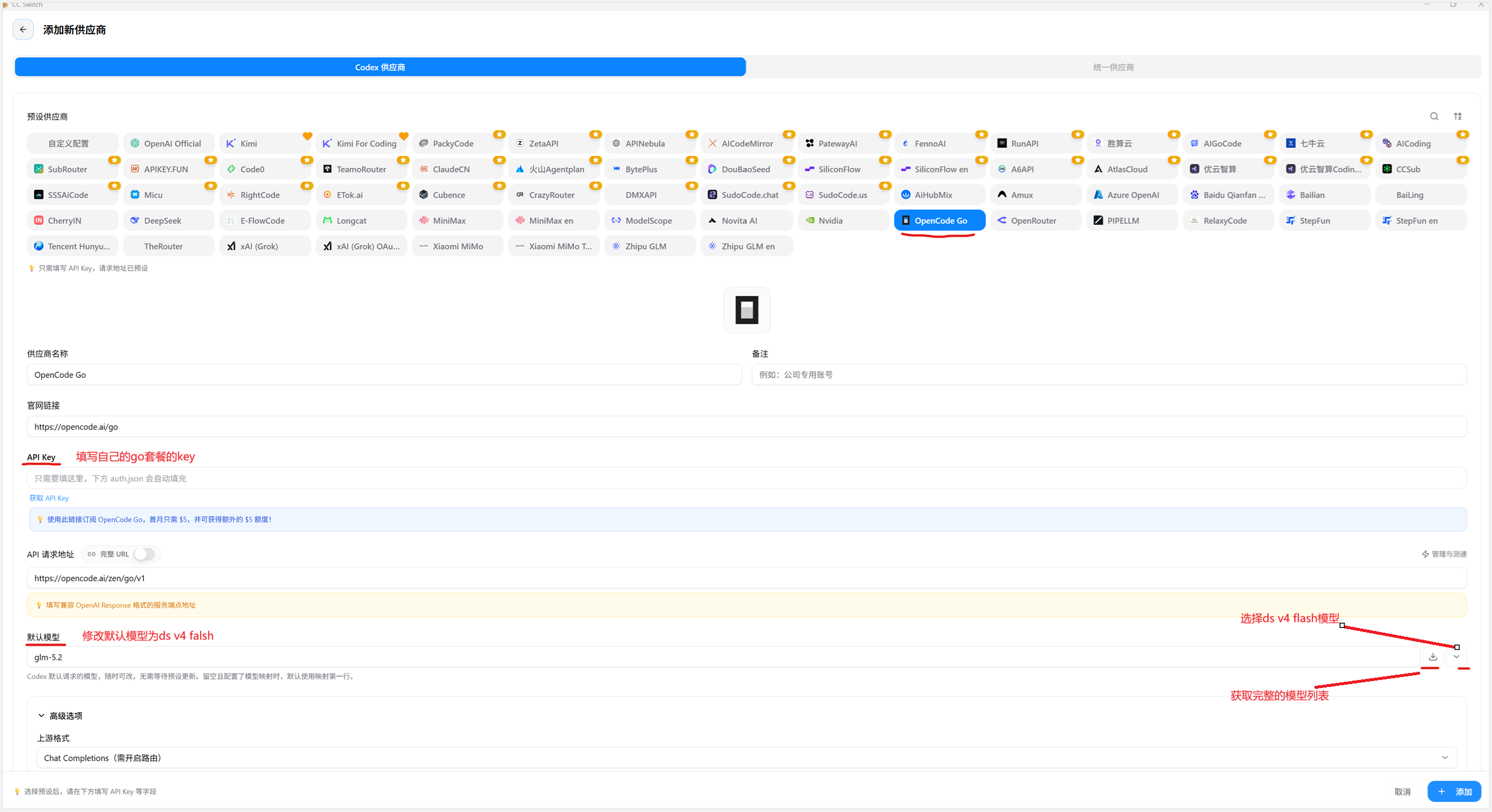Pick the Cubence preset
Image resolution: width=1492 pixels, height=812 pixels.
click(458, 195)
